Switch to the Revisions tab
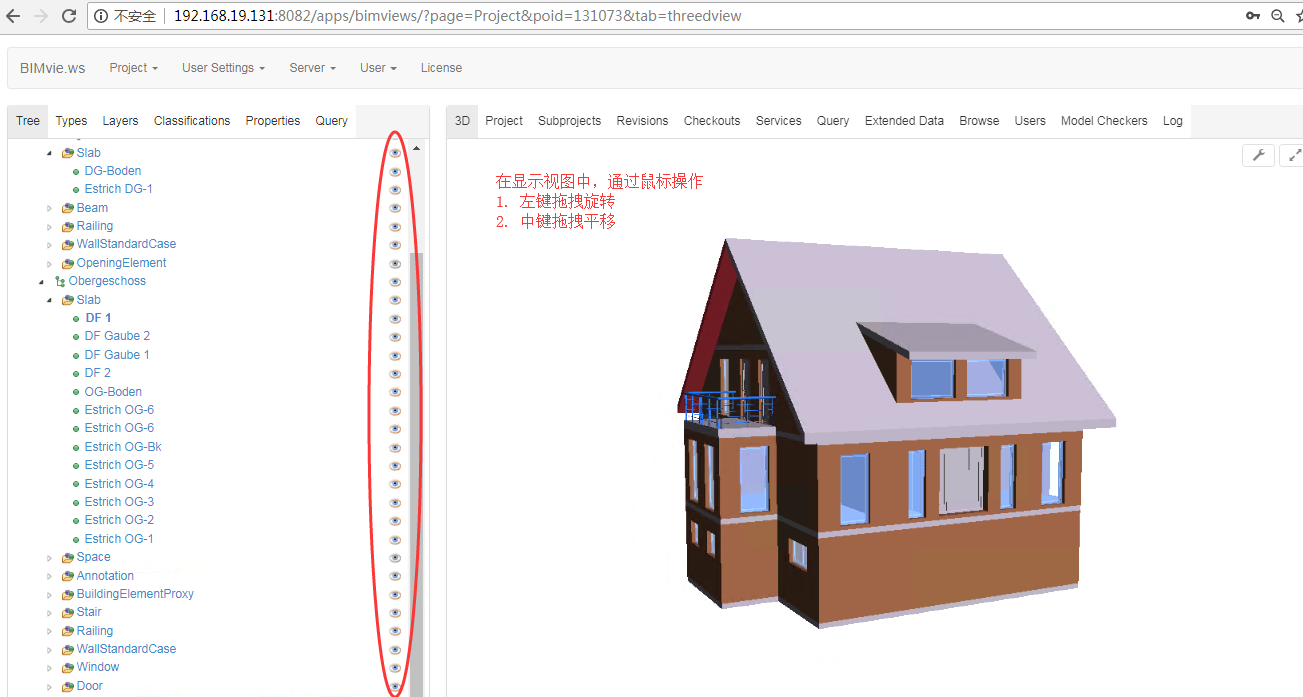The image size is (1303, 697). (x=641, y=120)
